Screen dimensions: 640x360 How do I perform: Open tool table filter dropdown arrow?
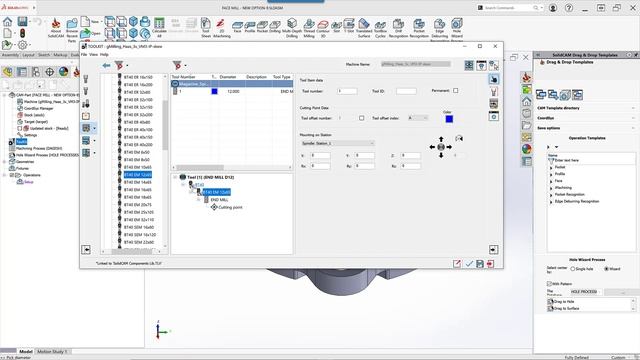pyautogui.click(x=186, y=66)
